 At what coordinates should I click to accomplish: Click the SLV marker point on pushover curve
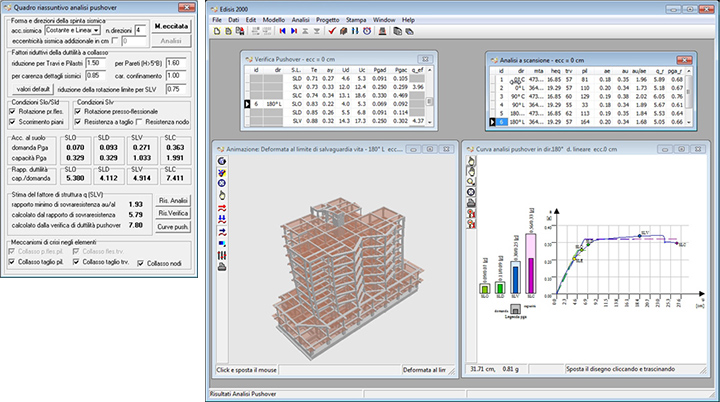640,236
